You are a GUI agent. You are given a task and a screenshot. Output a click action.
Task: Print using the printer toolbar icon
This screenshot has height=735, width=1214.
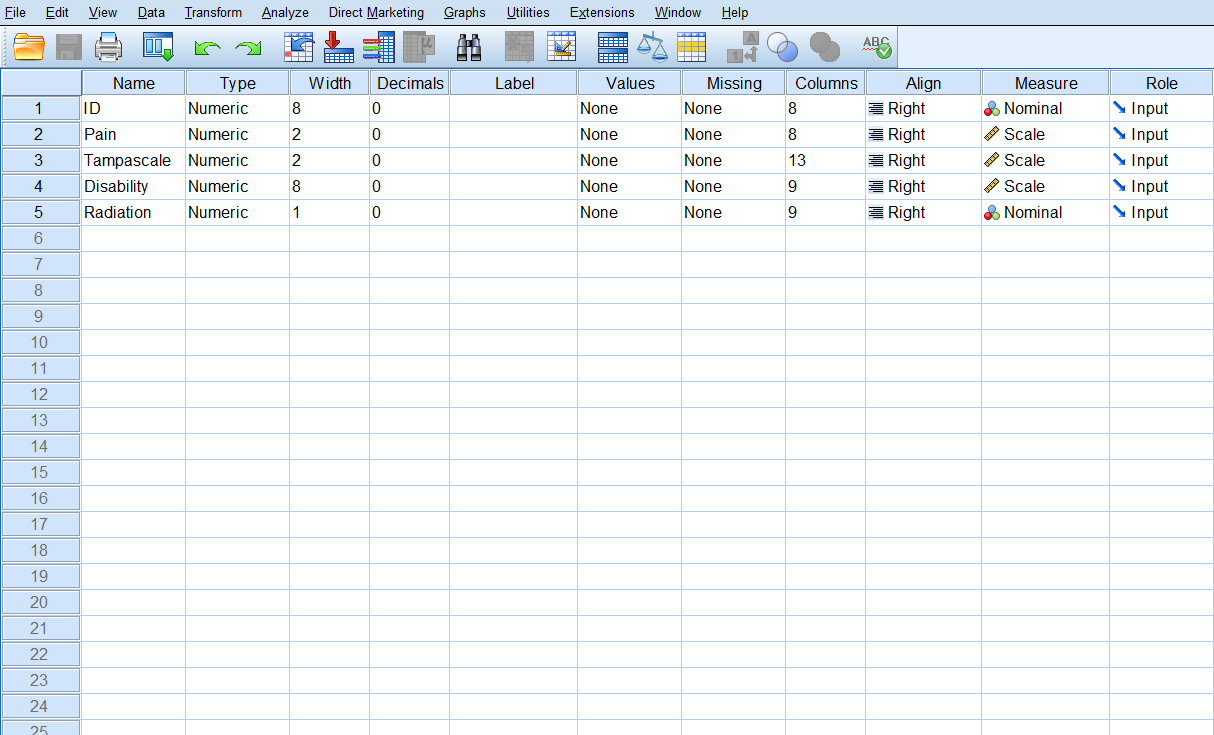[108, 47]
